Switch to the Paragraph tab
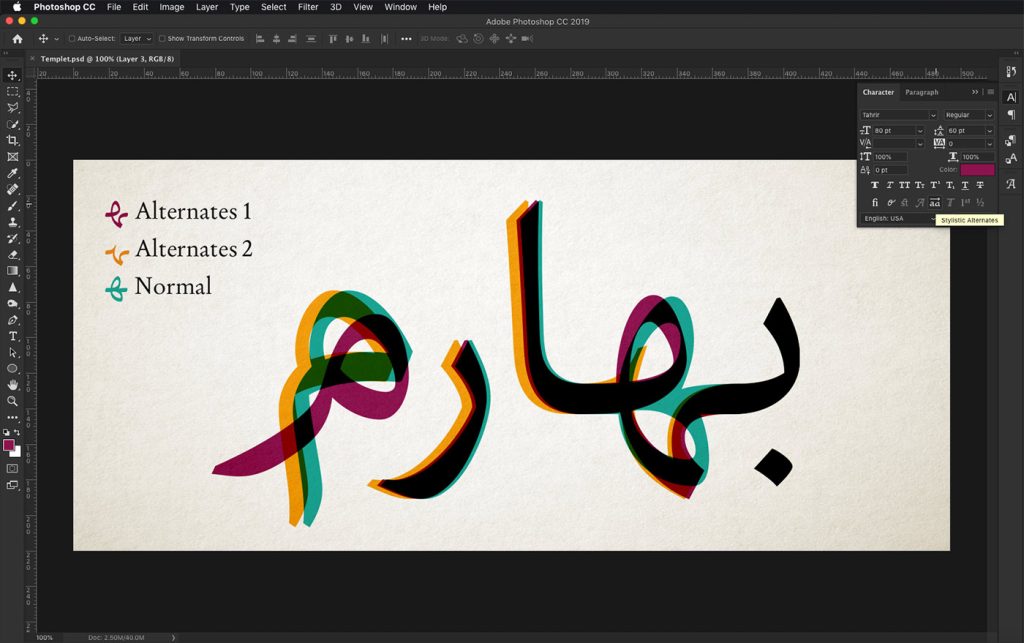This screenshot has height=643, width=1024. coord(921,92)
